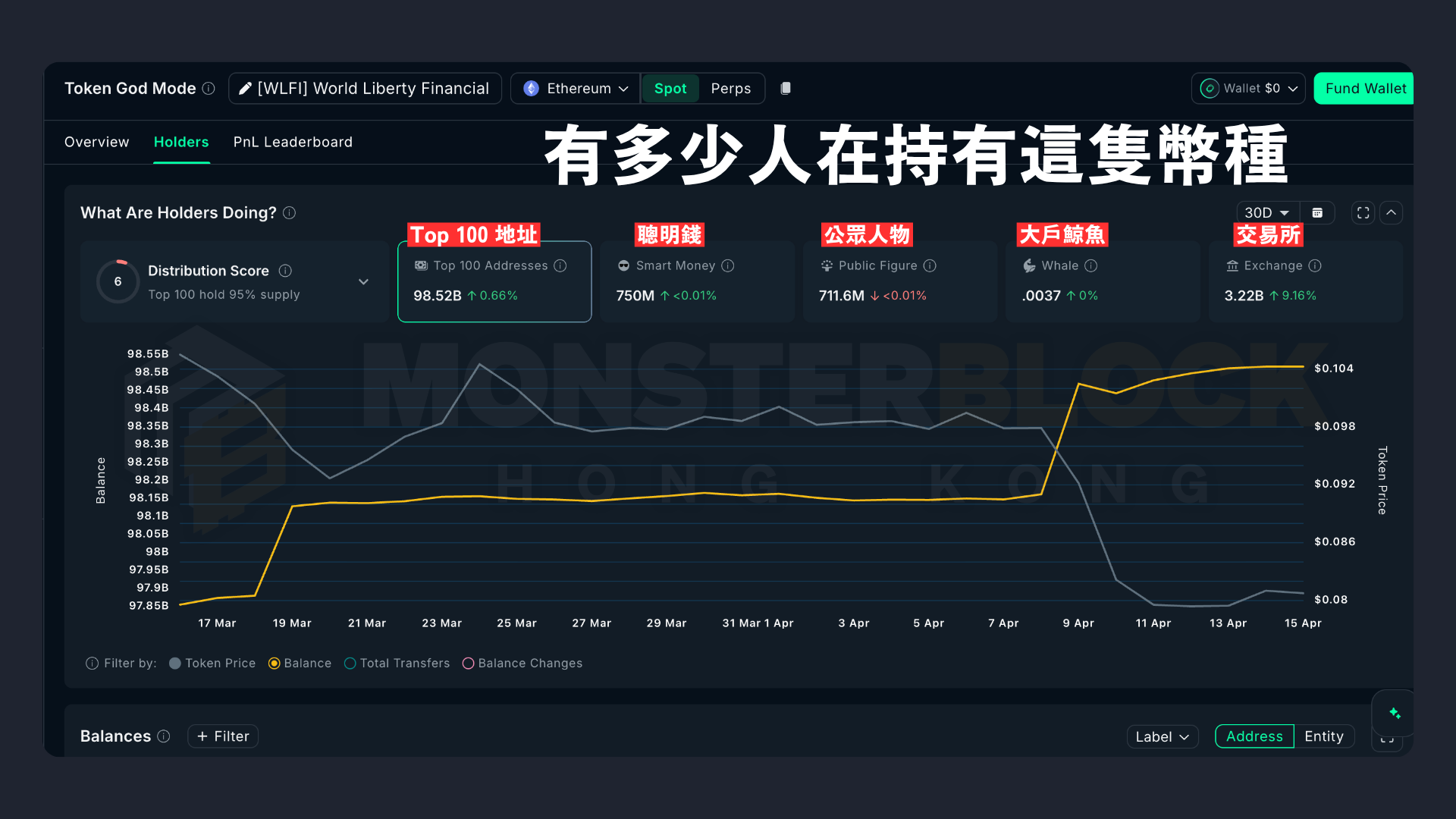Viewport: 1456px width, 819px height.
Task: Select the Balance Changes filter radio
Action: point(469,664)
